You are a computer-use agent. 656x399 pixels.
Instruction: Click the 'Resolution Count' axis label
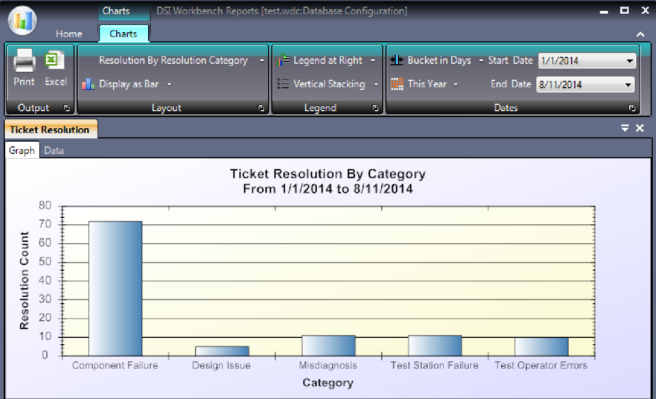[24, 281]
